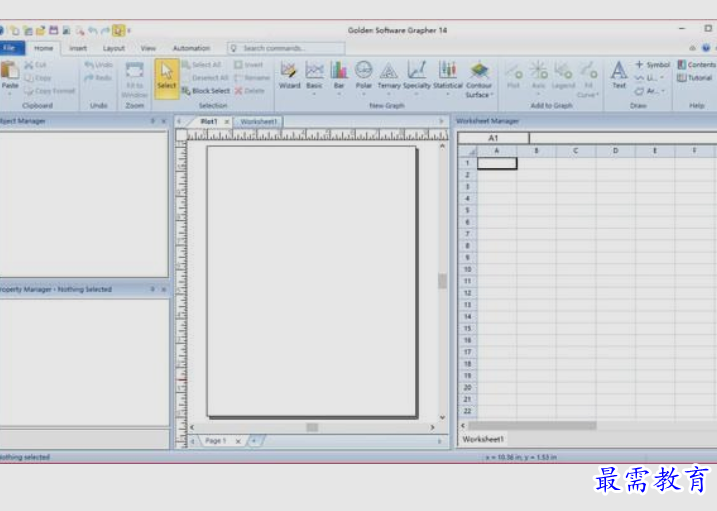Close the Property Manager panel
Viewport: 717px width, 511px height.
164,289
